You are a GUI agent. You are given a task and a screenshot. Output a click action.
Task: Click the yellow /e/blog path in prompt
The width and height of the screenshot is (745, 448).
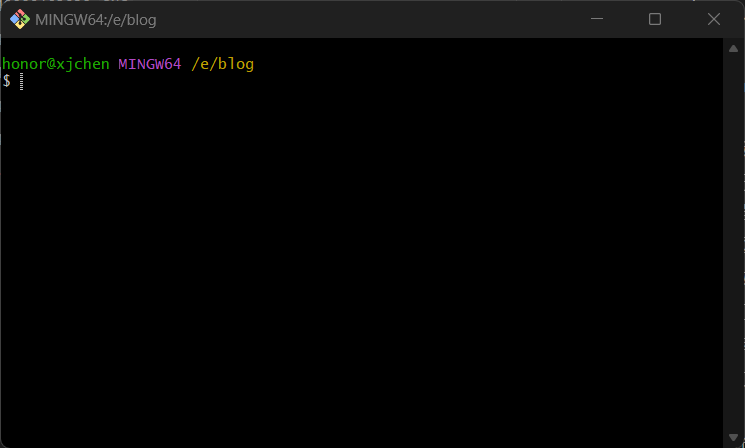click(x=222, y=64)
